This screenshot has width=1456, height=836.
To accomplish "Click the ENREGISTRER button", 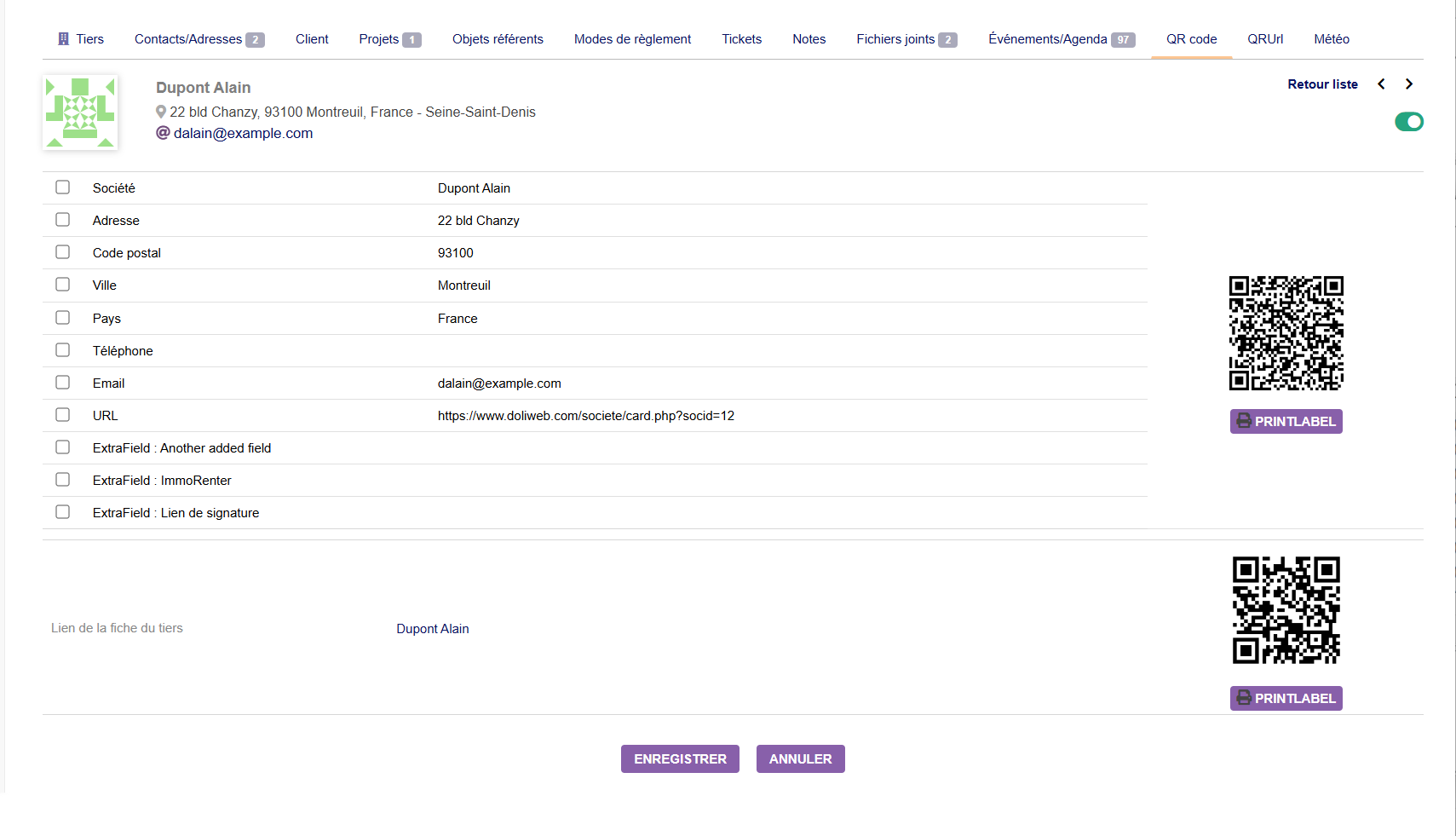I will (x=680, y=759).
